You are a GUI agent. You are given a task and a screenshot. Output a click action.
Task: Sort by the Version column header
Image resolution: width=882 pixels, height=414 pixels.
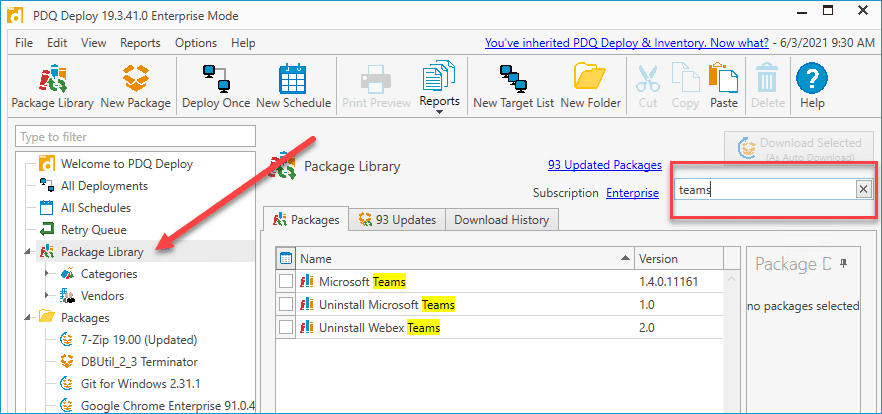(679, 259)
